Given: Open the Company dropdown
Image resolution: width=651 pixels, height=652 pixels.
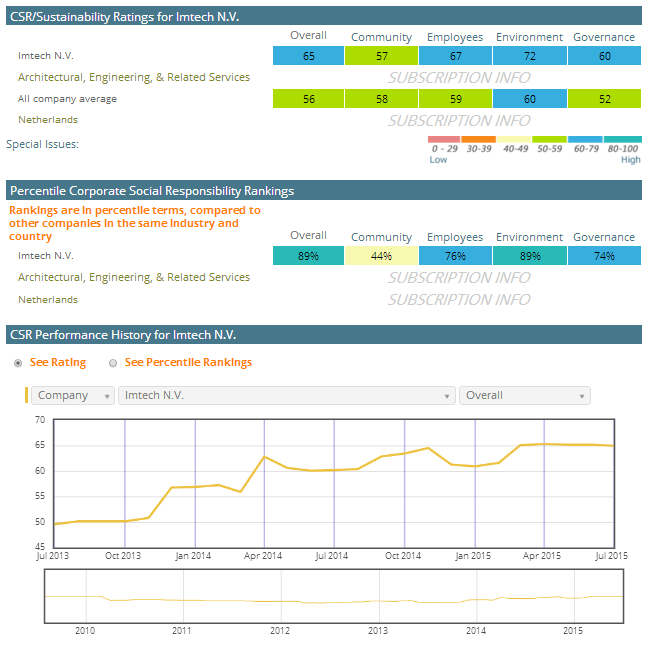Looking at the screenshot, I should point(73,395).
